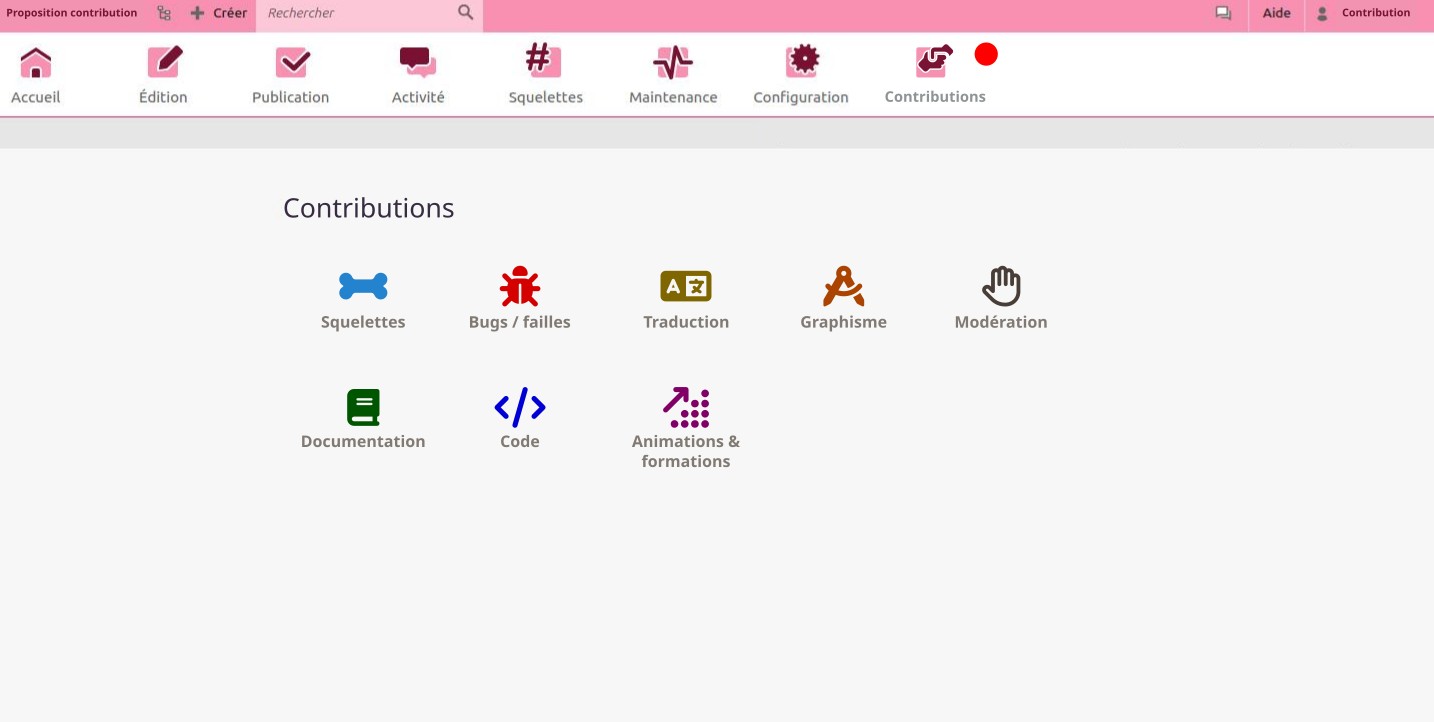This screenshot has height=722, width=1434.
Task: Click the Créer button
Action: [219, 13]
